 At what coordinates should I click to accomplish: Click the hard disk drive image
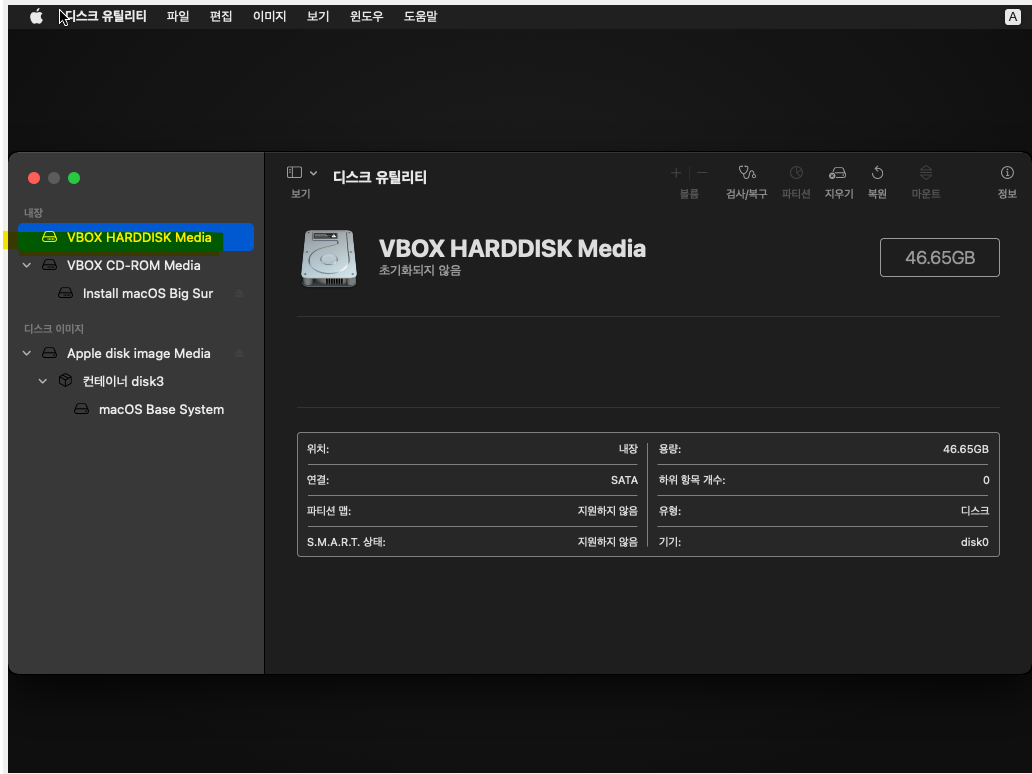(329, 258)
